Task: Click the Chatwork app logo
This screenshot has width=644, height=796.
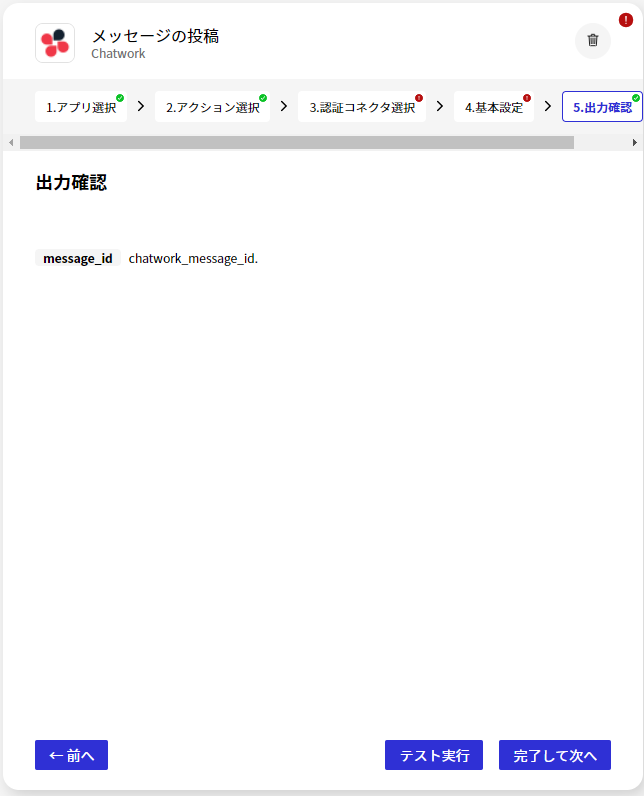Action: pyautogui.click(x=55, y=43)
